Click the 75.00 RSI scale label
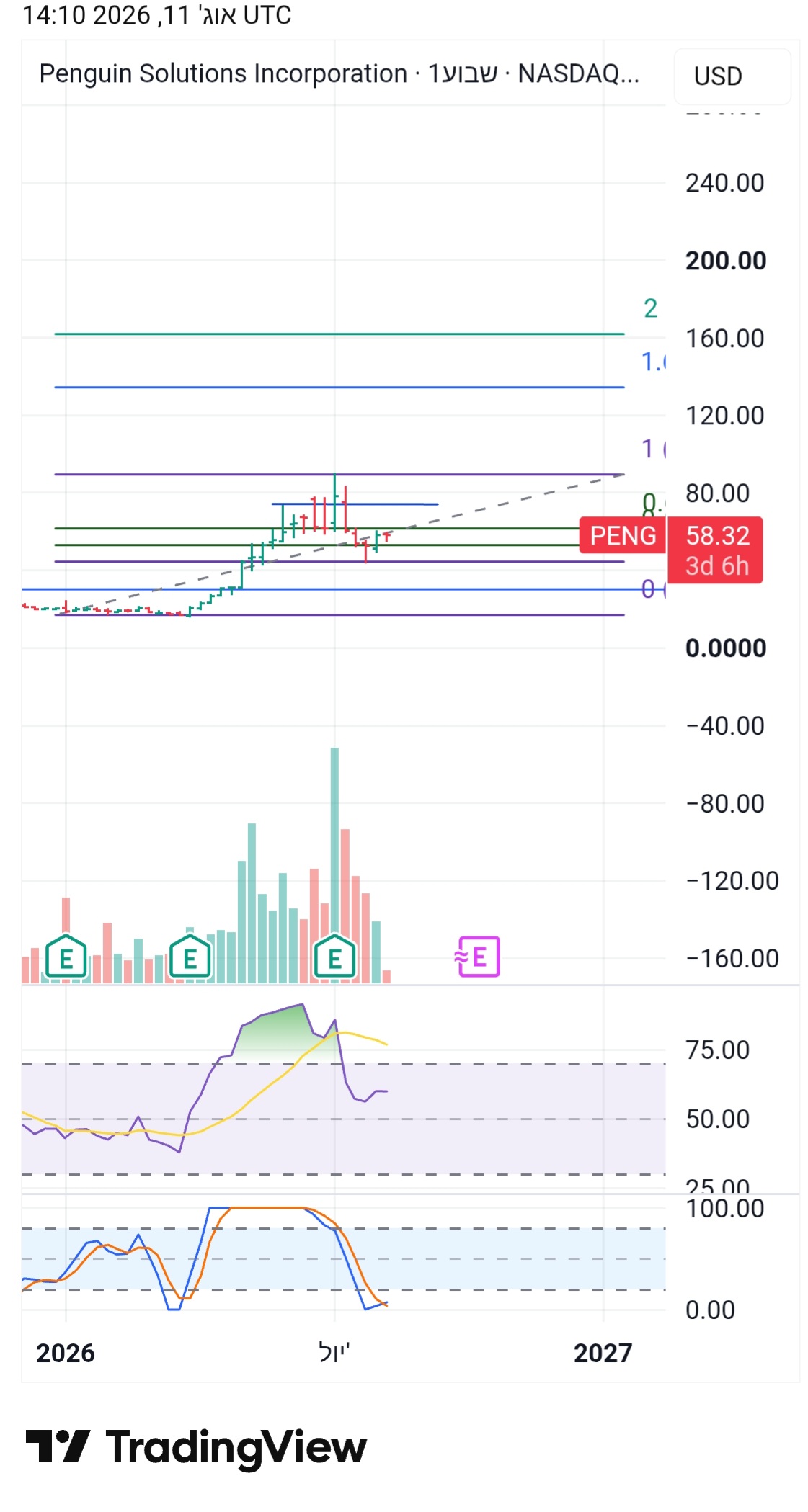The height and width of the screenshot is (1512, 808). click(717, 1050)
